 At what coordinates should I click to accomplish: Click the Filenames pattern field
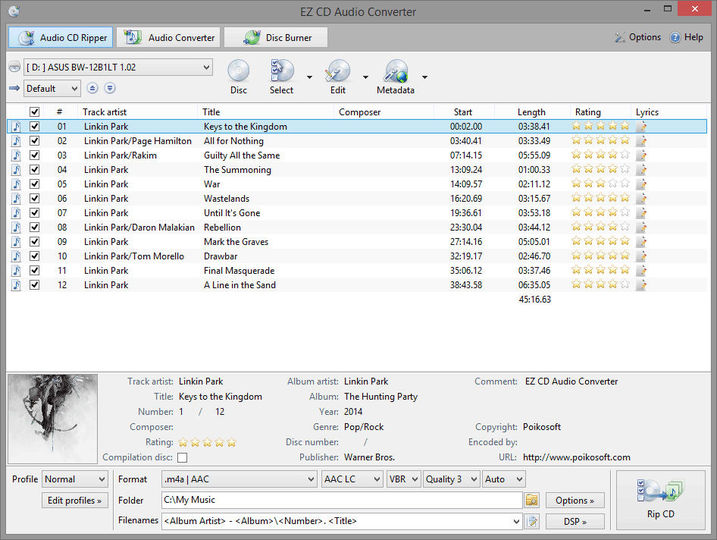coord(342,521)
